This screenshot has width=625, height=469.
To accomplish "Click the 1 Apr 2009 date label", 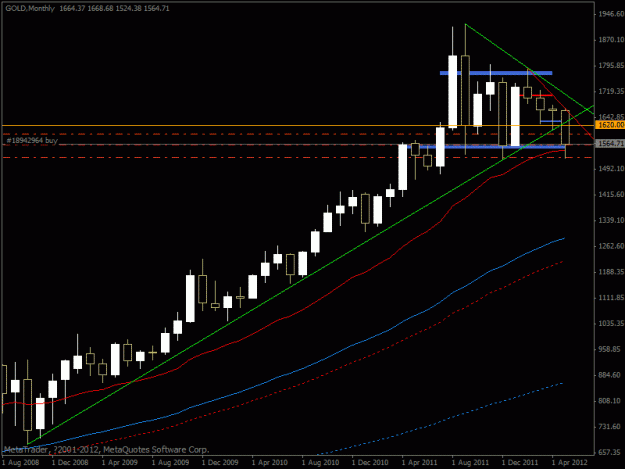I will coord(120,463).
